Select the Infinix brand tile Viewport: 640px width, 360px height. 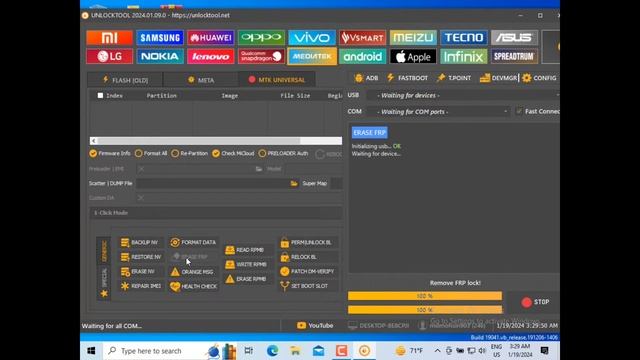click(x=464, y=56)
